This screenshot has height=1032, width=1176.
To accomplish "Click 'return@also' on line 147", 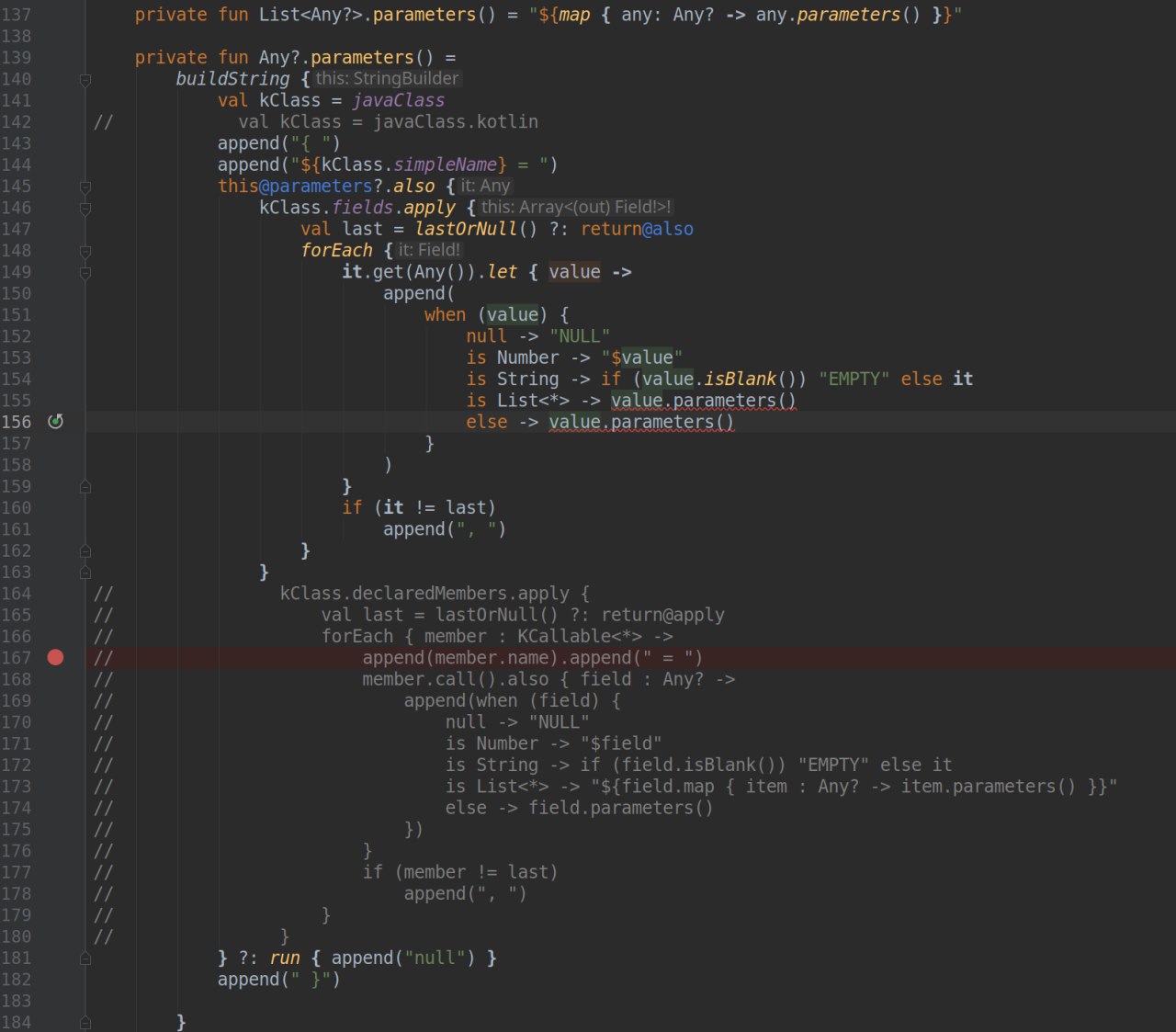I will 637,229.
